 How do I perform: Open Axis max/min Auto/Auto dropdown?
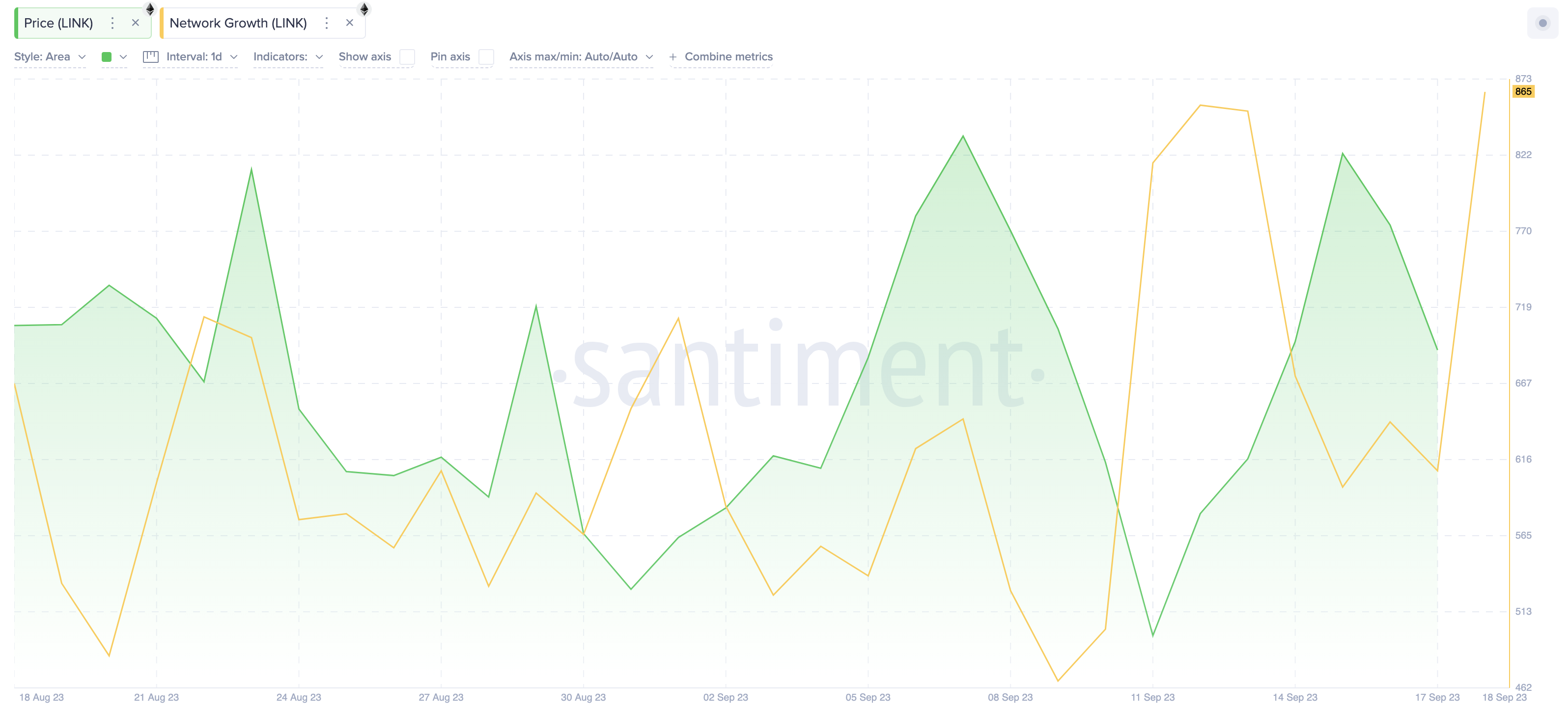tap(581, 57)
